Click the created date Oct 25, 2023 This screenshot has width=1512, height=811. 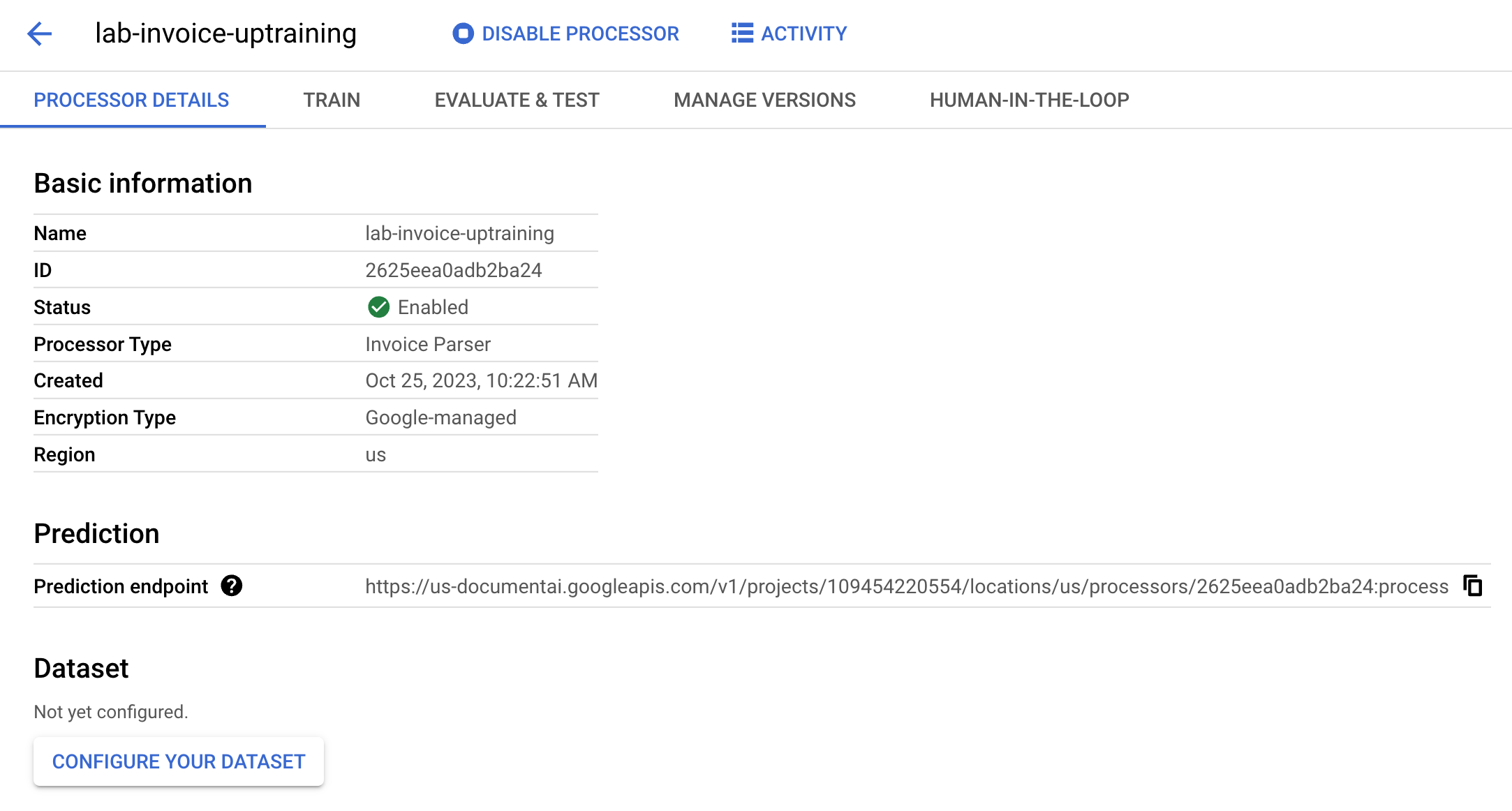click(482, 380)
